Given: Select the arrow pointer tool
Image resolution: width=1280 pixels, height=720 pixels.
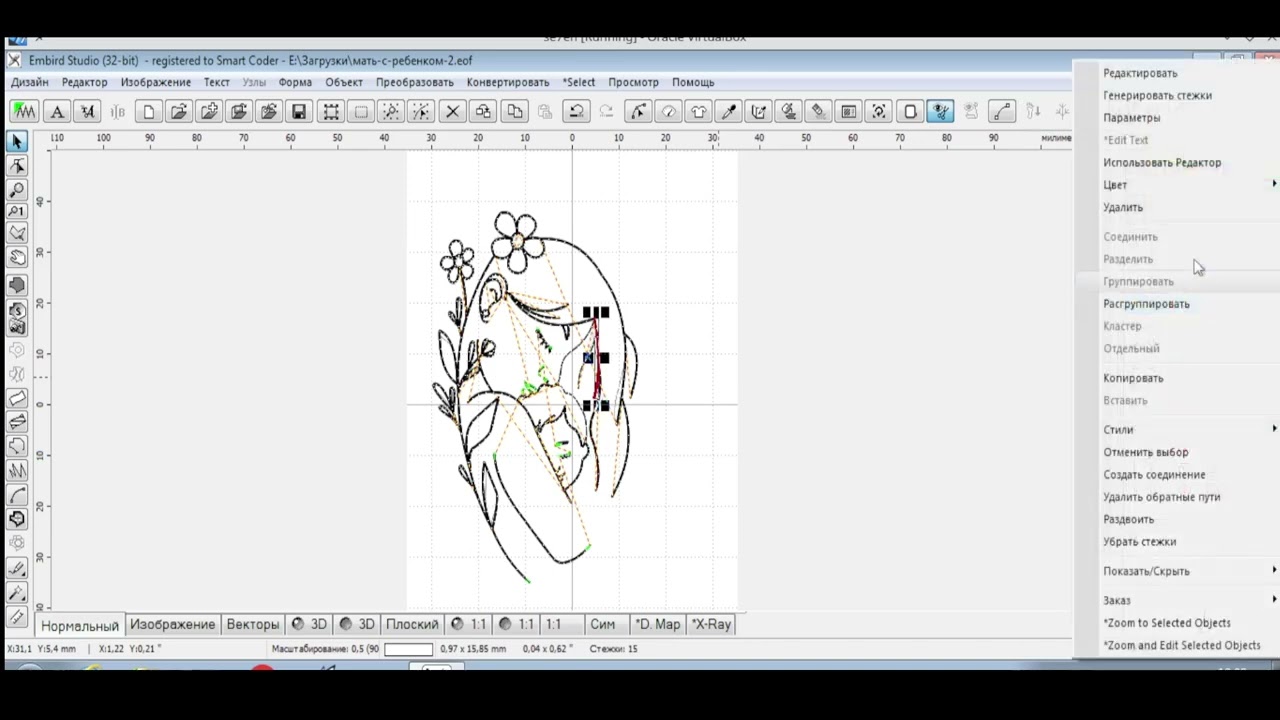Looking at the screenshot, I should (17, 142).
